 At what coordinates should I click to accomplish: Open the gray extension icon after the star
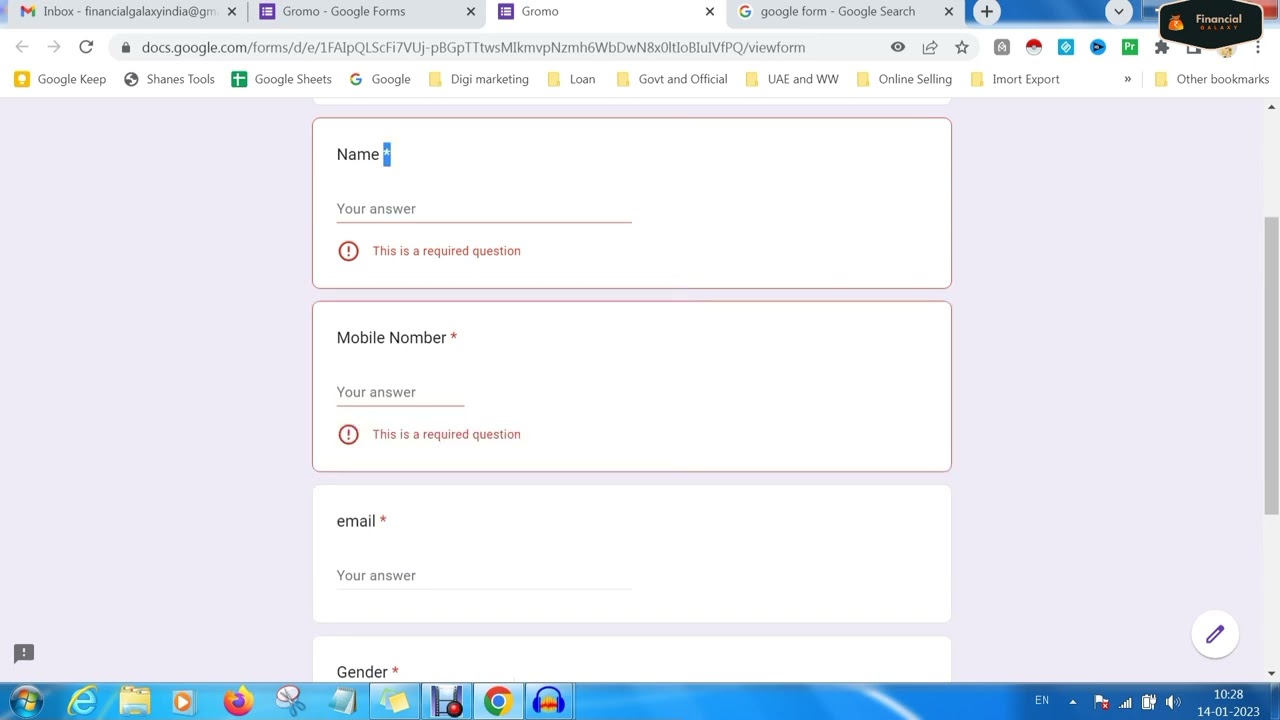[1002, 47]
